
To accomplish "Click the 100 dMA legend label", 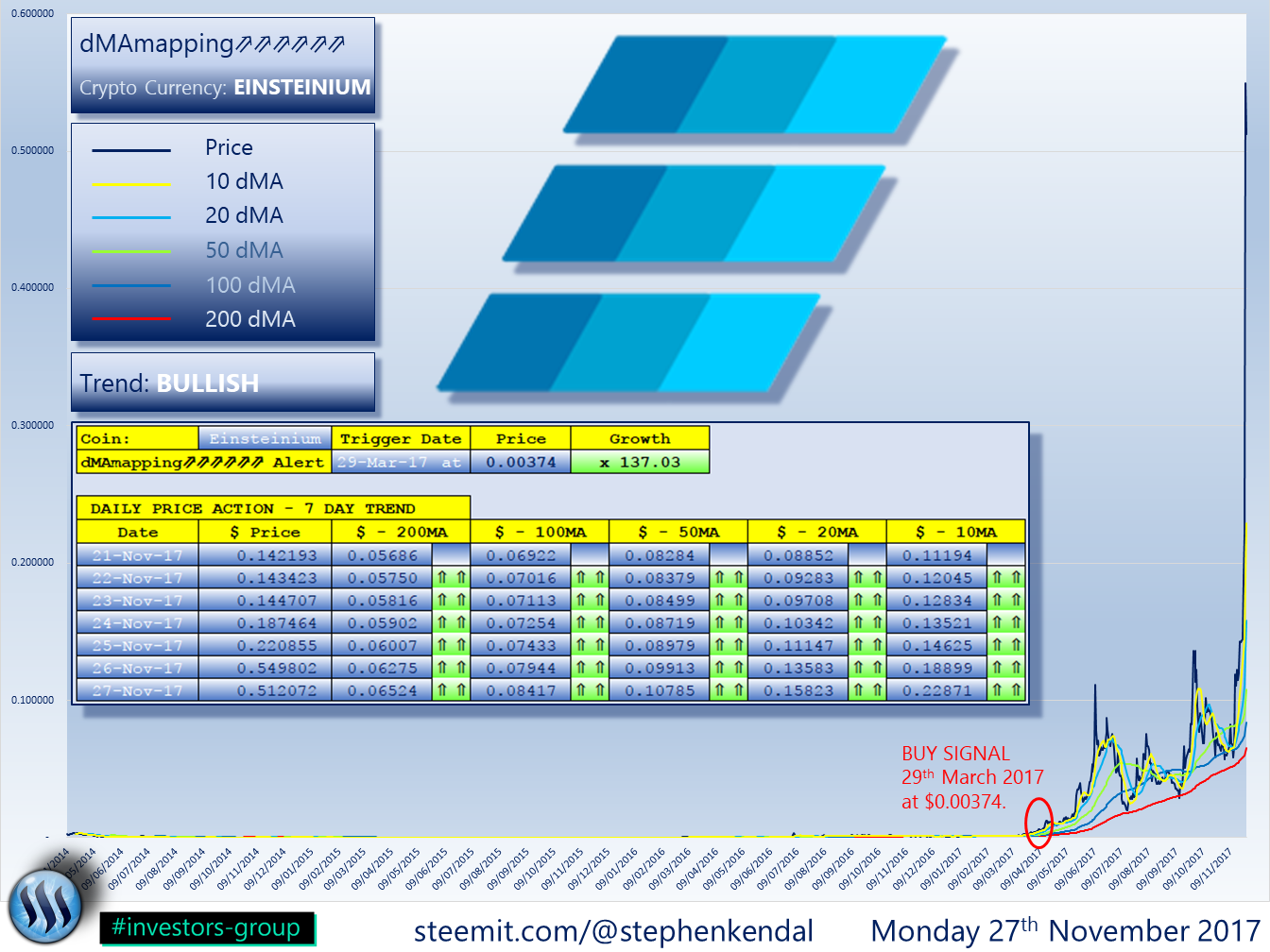I will point(250,285).
